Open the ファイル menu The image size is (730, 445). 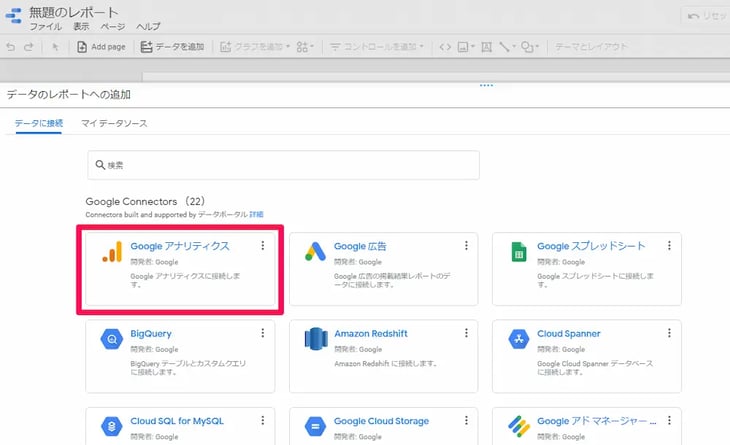click(45, 26)
